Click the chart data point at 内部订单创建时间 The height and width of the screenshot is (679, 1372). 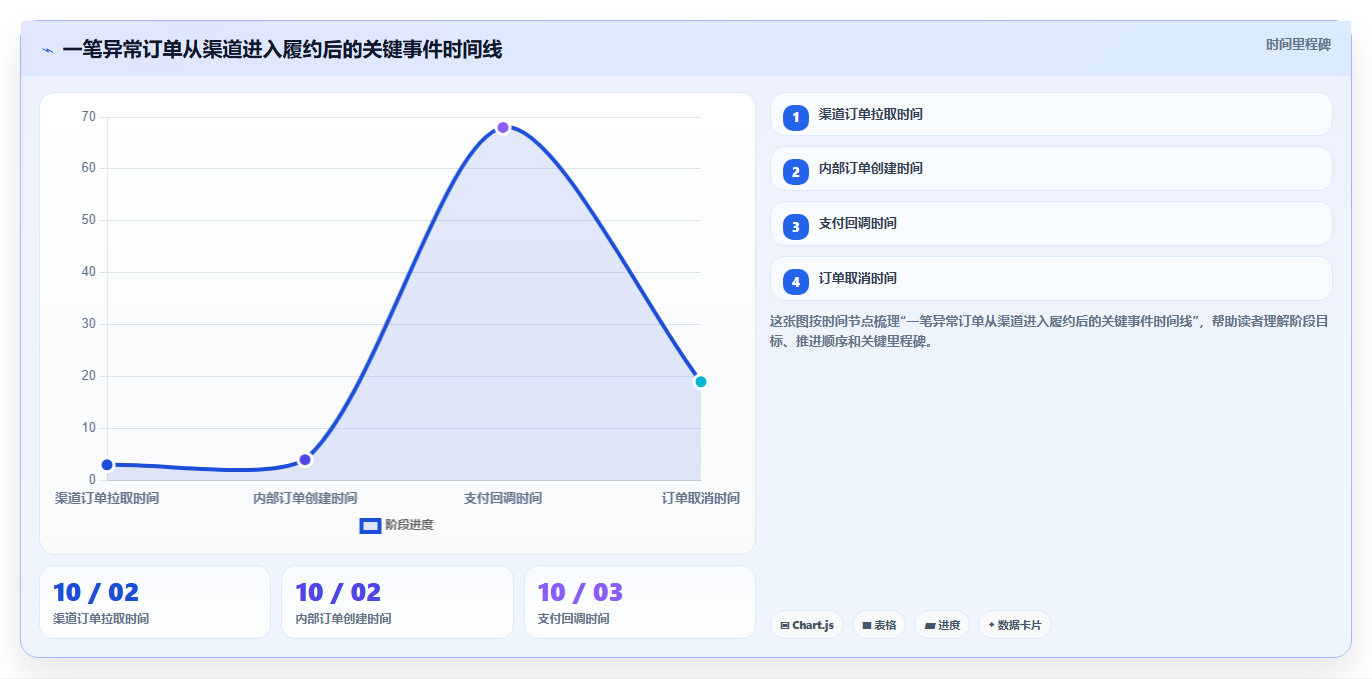[305, 460]
